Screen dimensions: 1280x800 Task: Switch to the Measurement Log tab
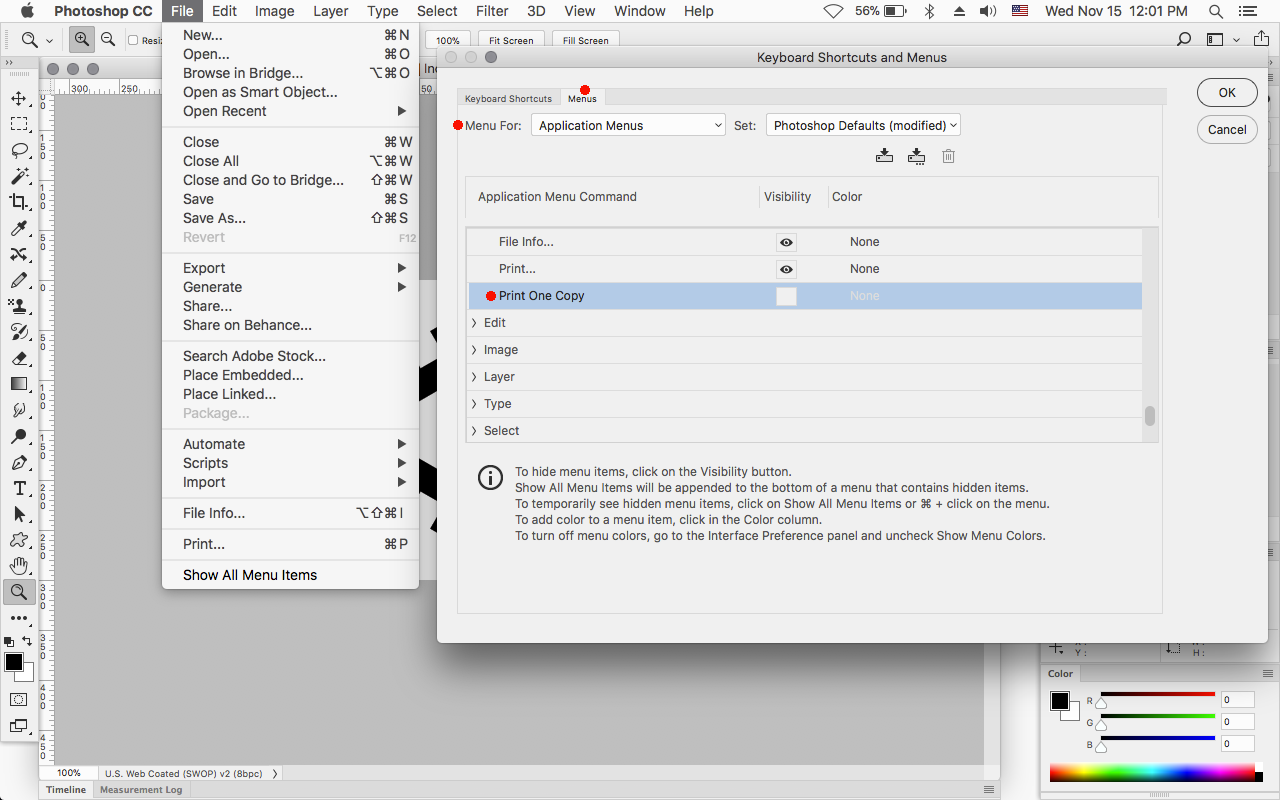click(x=141, y=789)
